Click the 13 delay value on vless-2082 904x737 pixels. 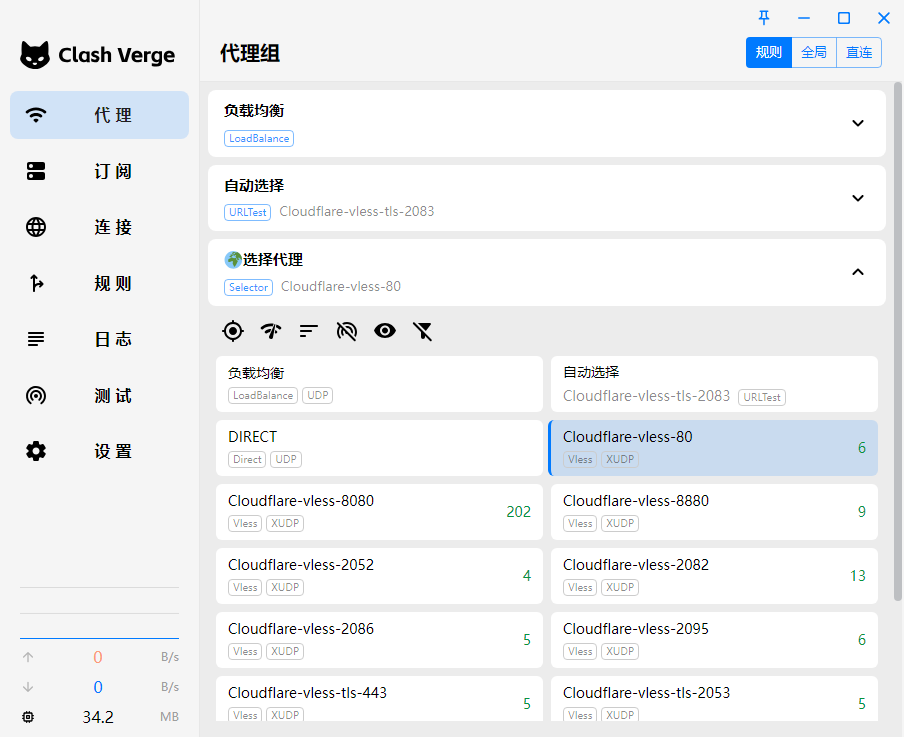858,576
